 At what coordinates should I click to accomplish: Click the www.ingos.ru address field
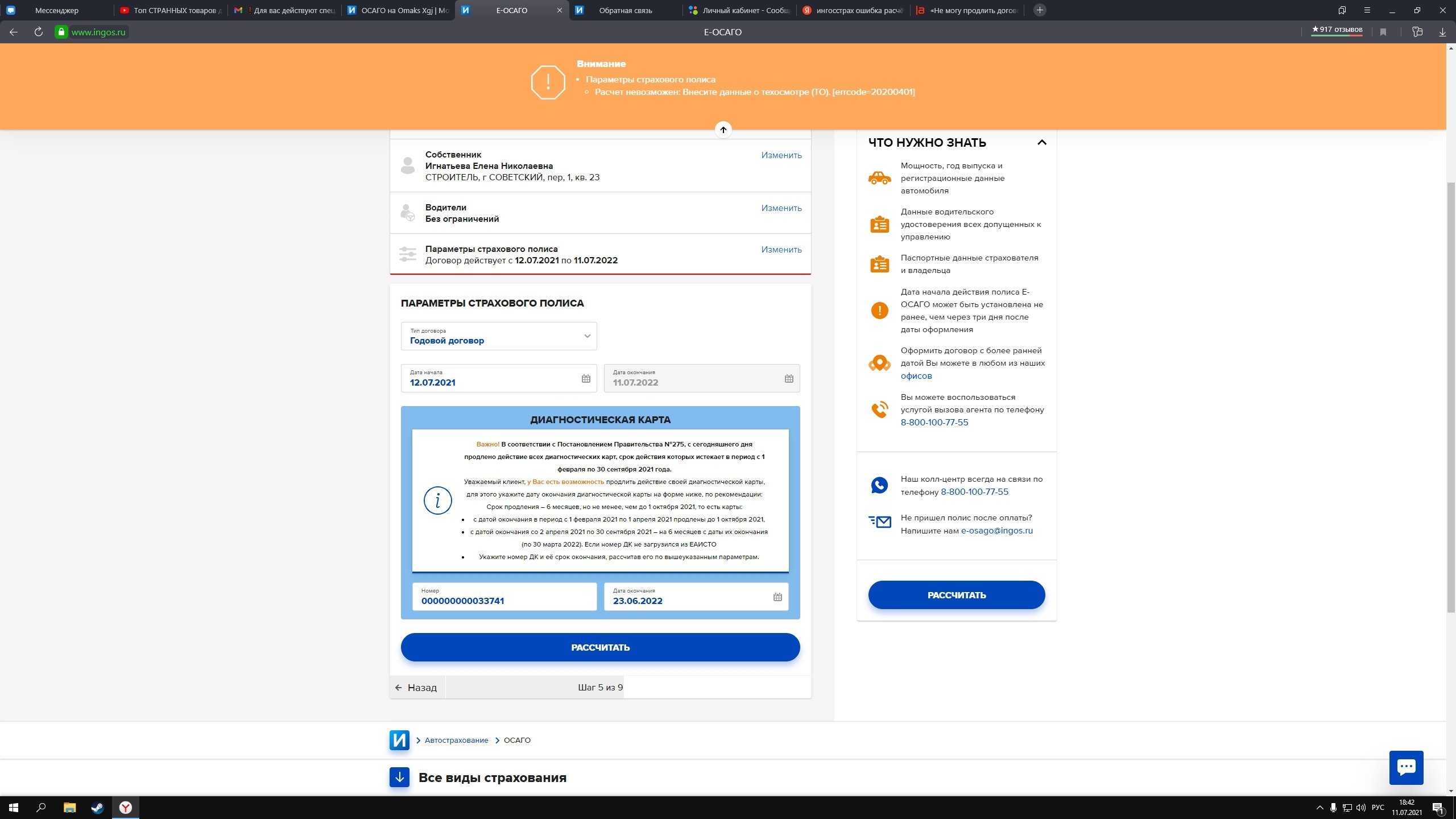(98, 32)
